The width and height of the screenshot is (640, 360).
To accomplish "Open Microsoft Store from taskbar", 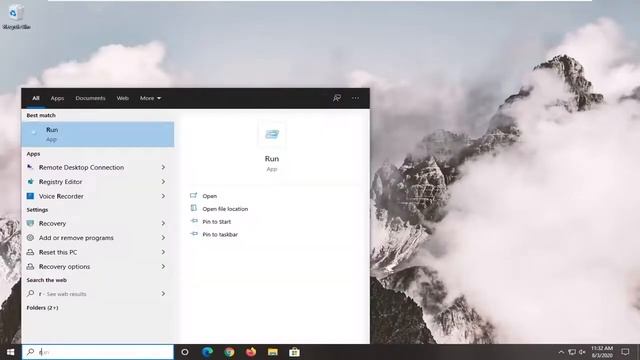I will tap(294, 352).
